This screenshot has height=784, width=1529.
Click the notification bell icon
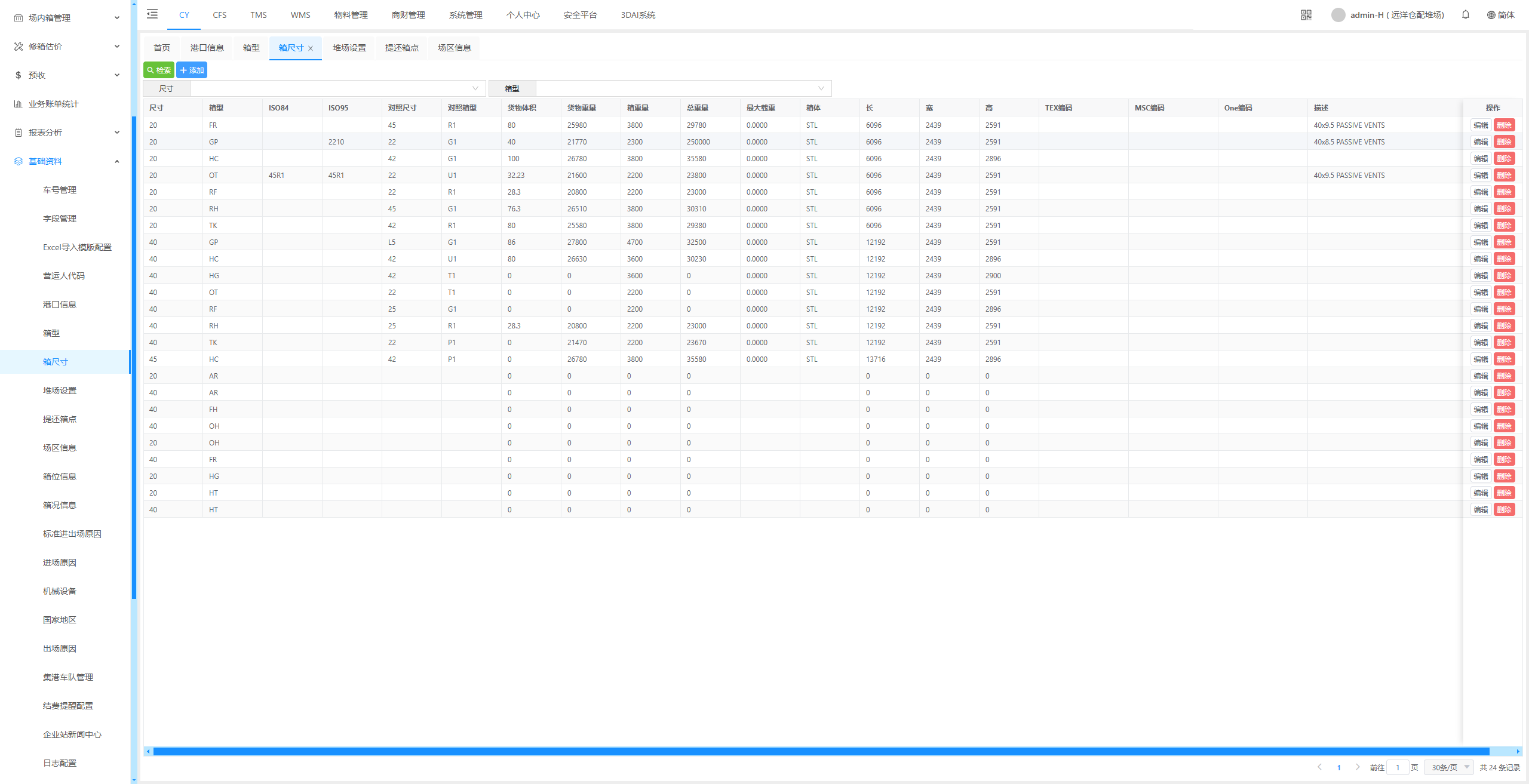(x=1466, y=15)
